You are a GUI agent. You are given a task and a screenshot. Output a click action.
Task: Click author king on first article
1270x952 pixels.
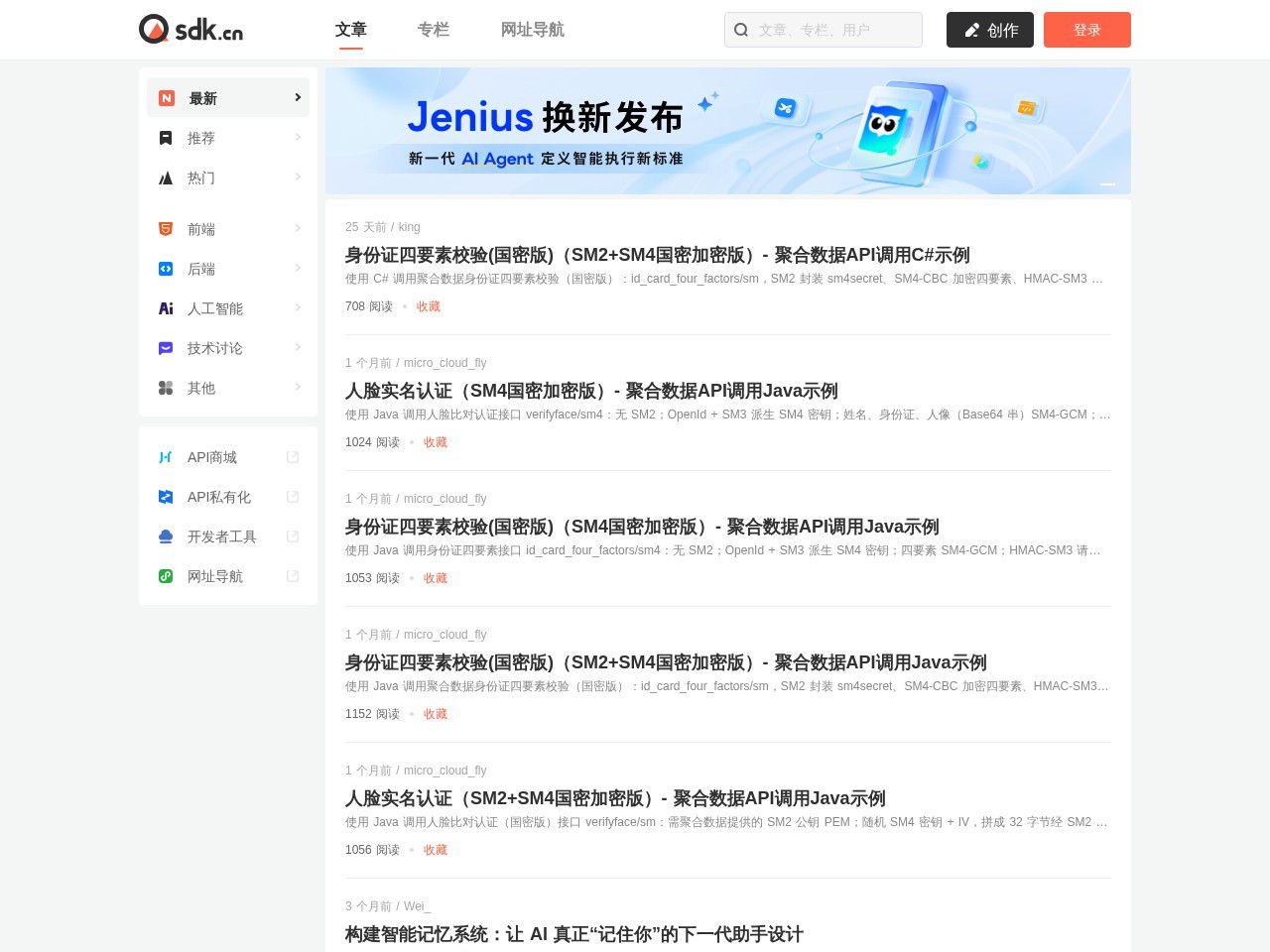pos(409,227)
